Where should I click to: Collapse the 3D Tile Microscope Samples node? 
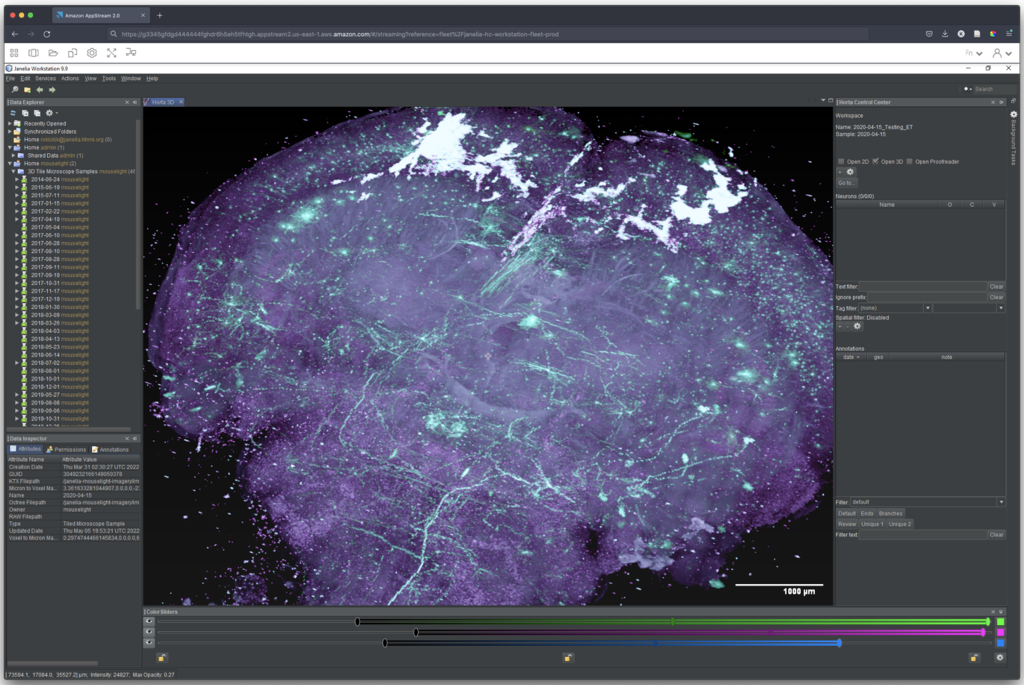tap(14, 171)
